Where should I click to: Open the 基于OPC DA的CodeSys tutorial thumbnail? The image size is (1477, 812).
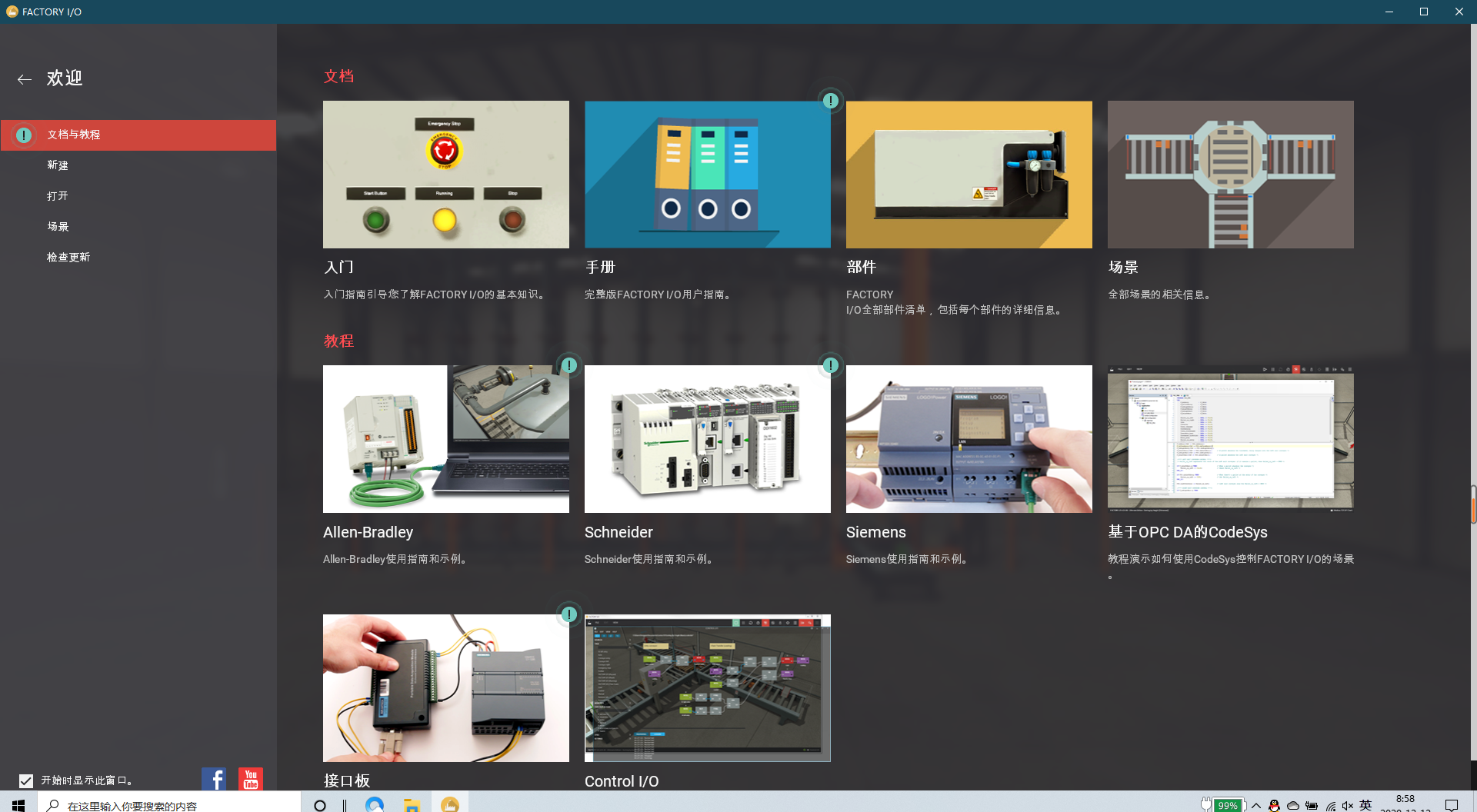[x=1231, y=439]
